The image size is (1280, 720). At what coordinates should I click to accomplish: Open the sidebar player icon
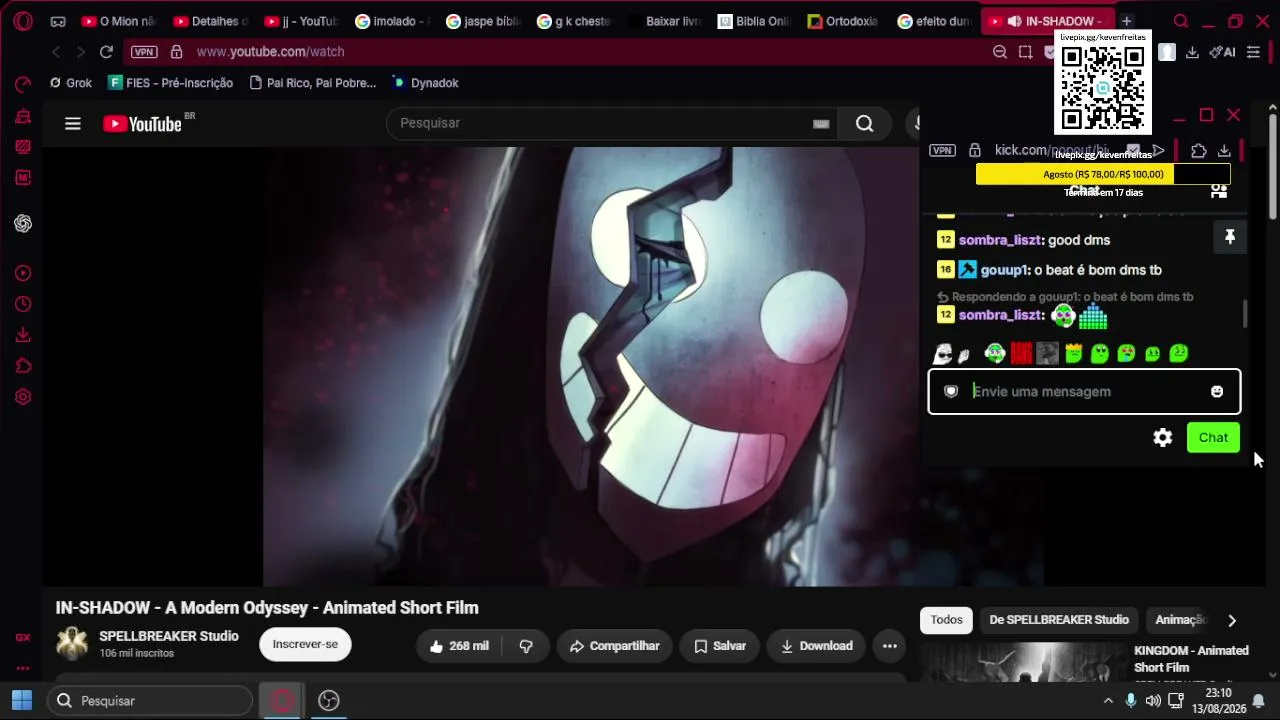[23, 273]
